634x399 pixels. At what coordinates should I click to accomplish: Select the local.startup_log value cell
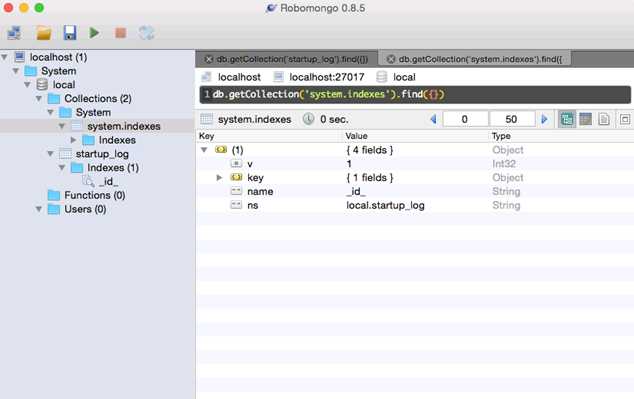point(385,205)
